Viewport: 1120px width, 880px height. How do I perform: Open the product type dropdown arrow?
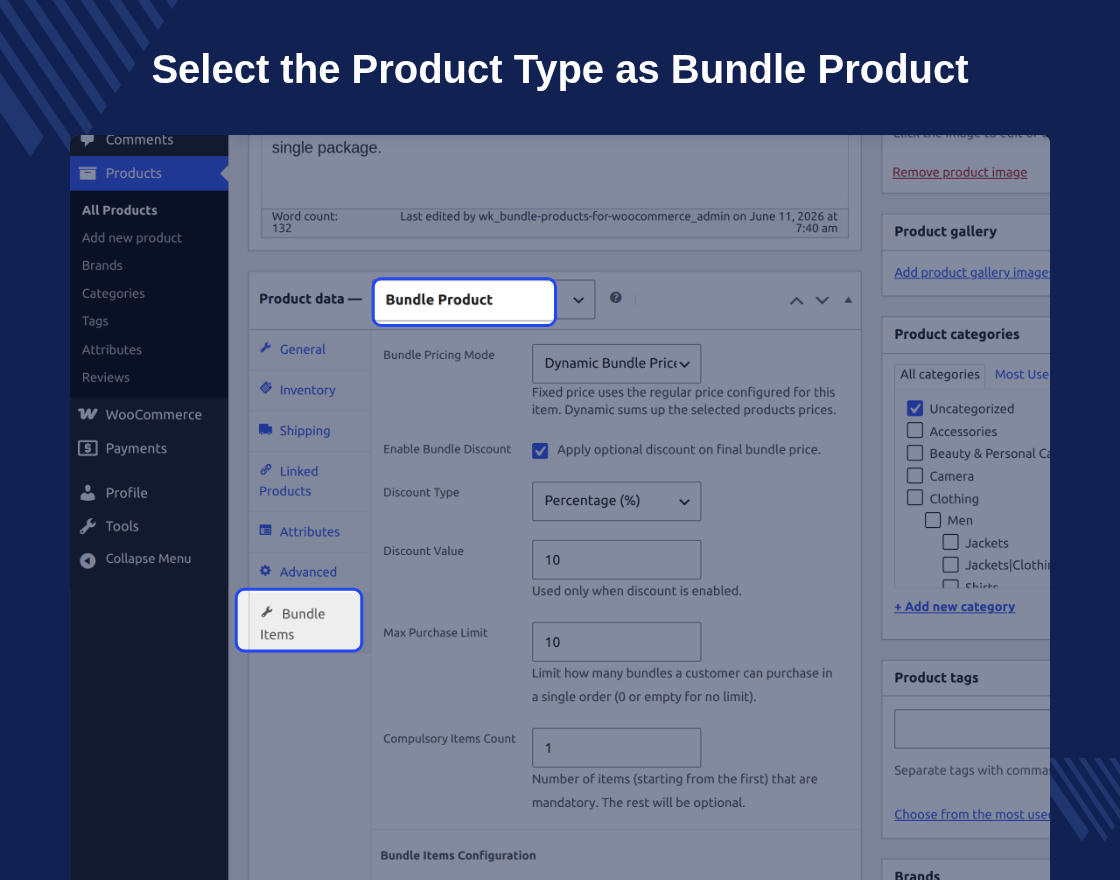coord(579,300)
